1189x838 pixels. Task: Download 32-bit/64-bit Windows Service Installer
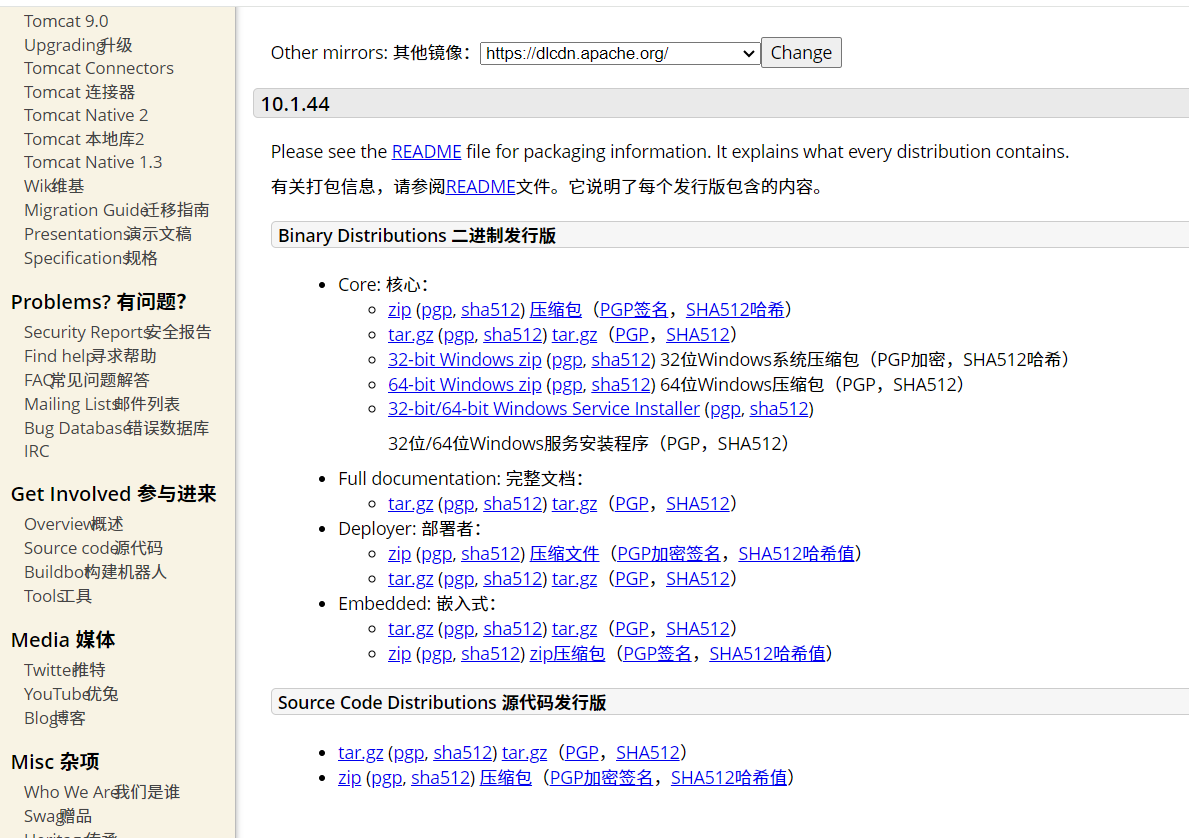pyautogui.click(x=544, y=409)
